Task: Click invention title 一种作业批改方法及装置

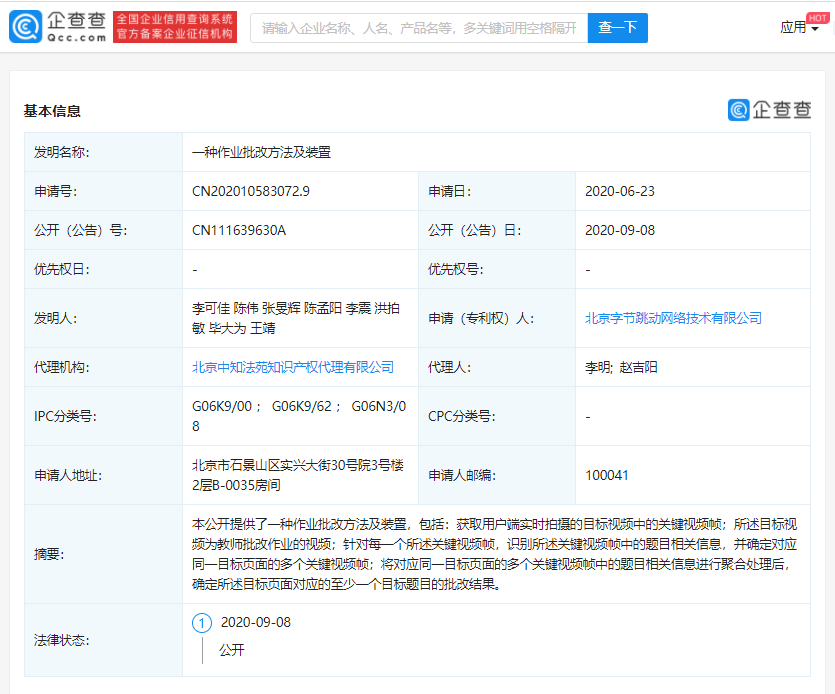Action: click(261, 152)
